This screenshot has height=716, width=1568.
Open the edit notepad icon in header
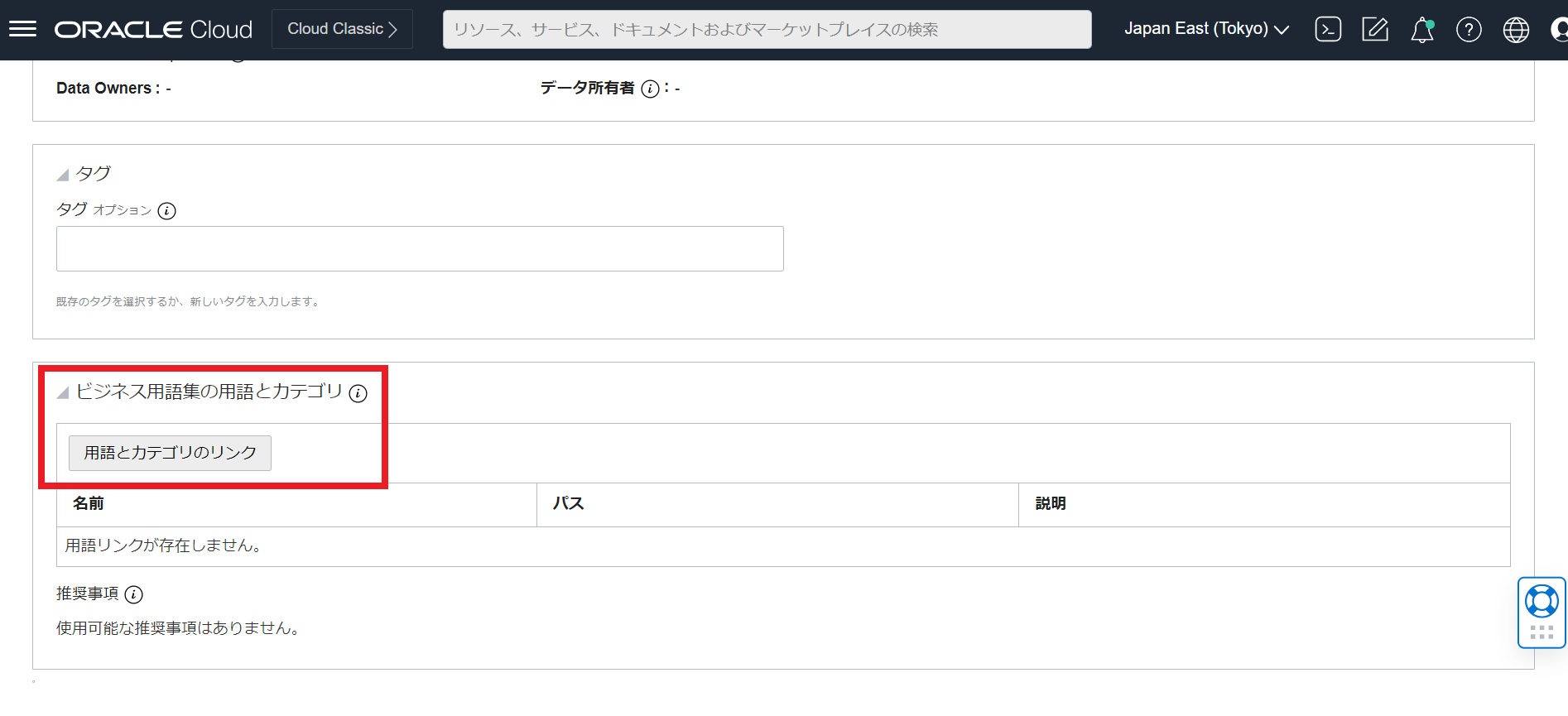point(1375,30)
